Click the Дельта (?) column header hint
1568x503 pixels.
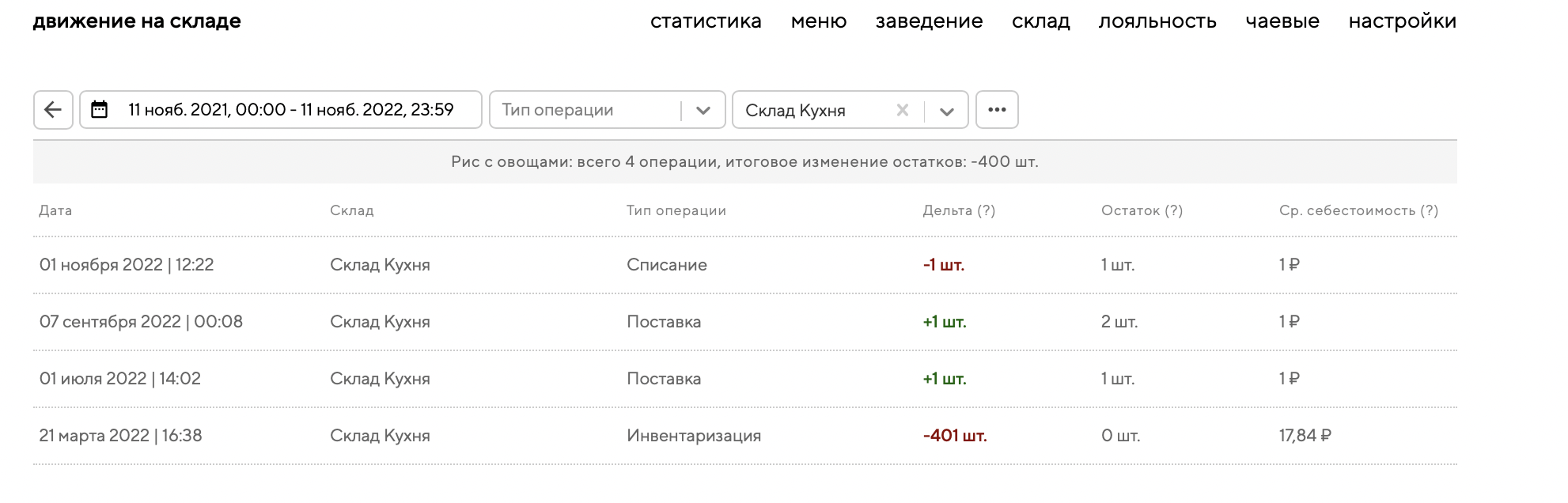(986, 210)
